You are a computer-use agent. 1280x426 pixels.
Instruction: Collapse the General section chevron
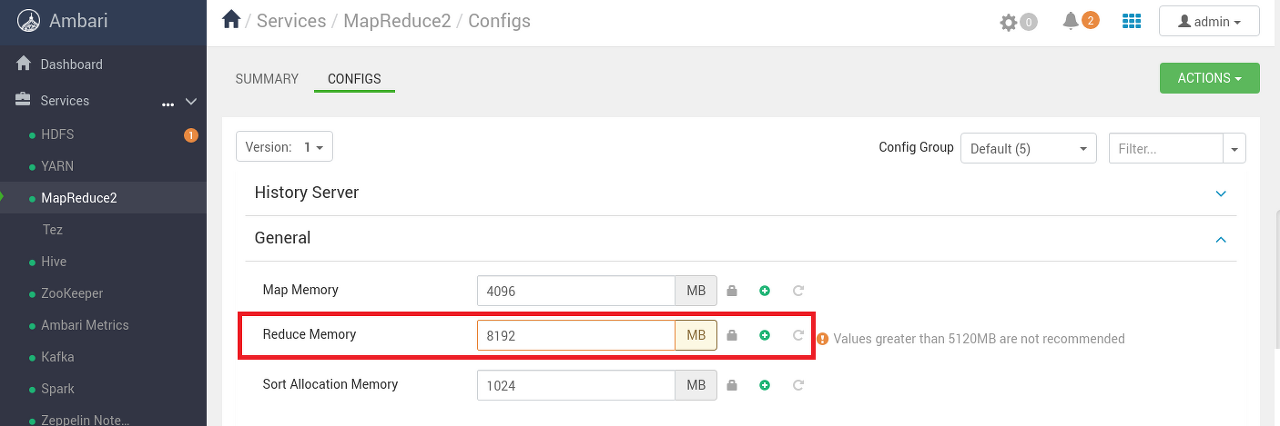pos(1220,239)
